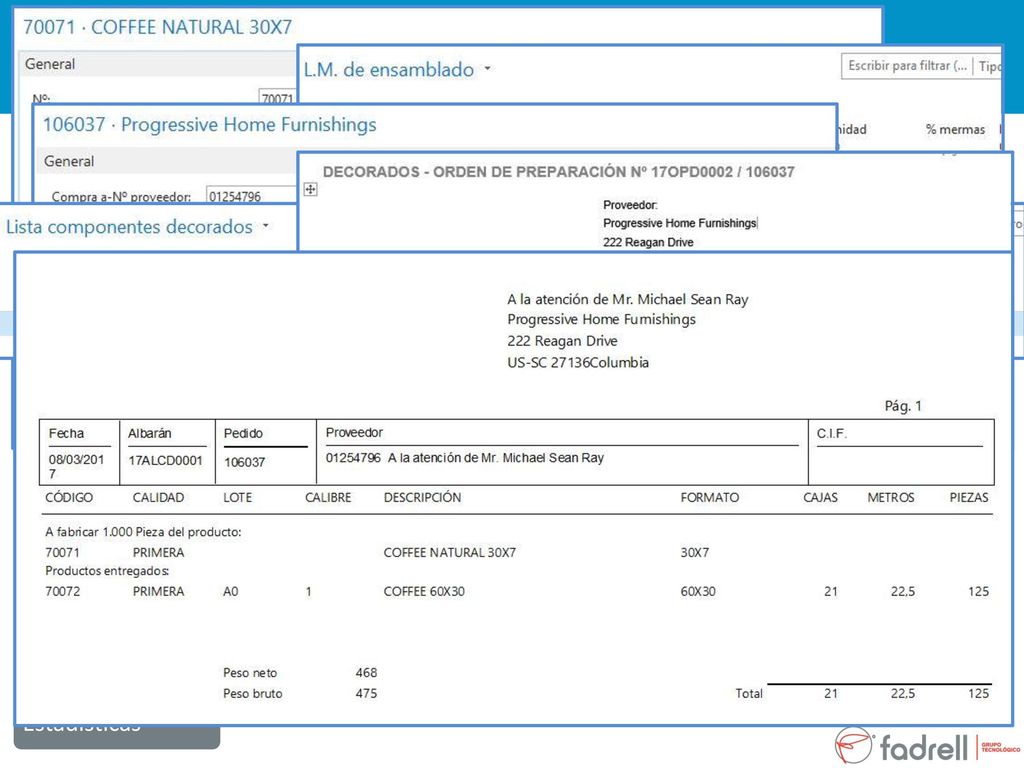Click the table move handle icon

click(310, 189)
